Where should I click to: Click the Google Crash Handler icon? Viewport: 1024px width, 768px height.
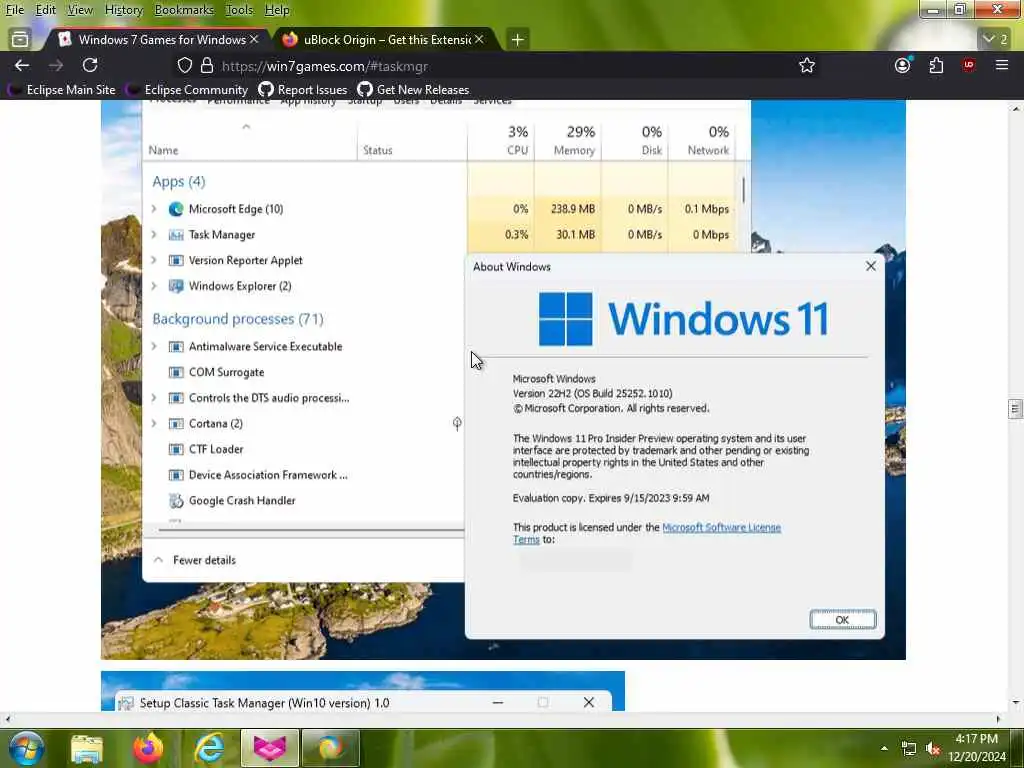pos(176,500)
